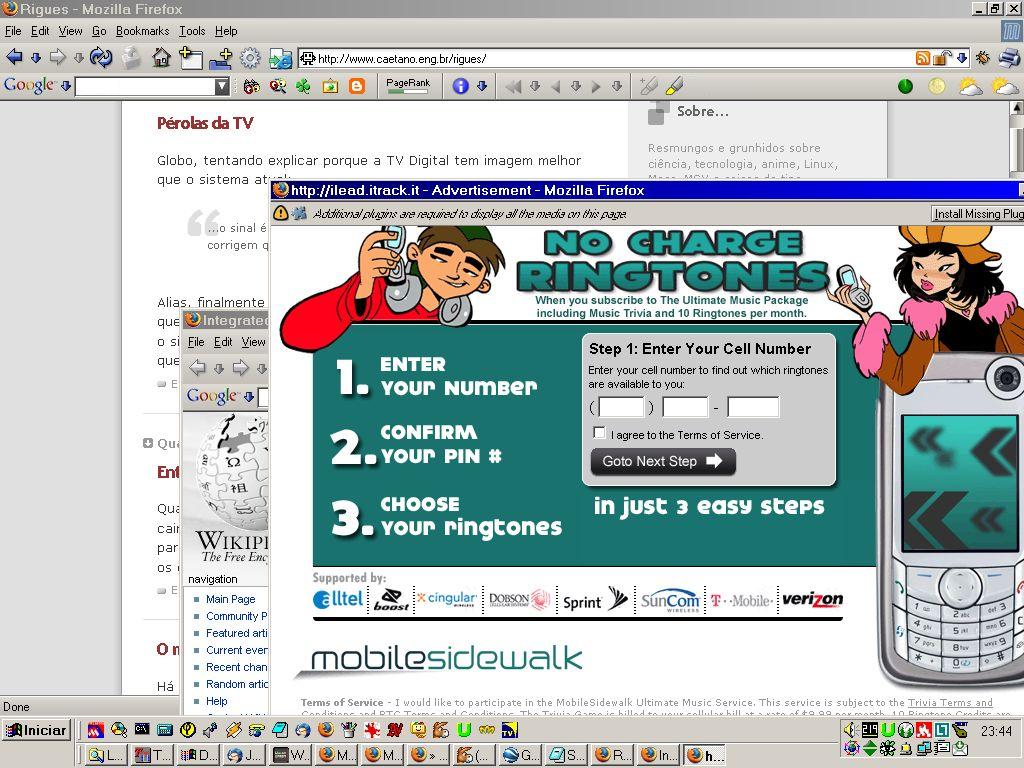This screenshot has width=1024, height=768.
Task: Open the View menu of main Firefox window
Action: pos(71,31)
